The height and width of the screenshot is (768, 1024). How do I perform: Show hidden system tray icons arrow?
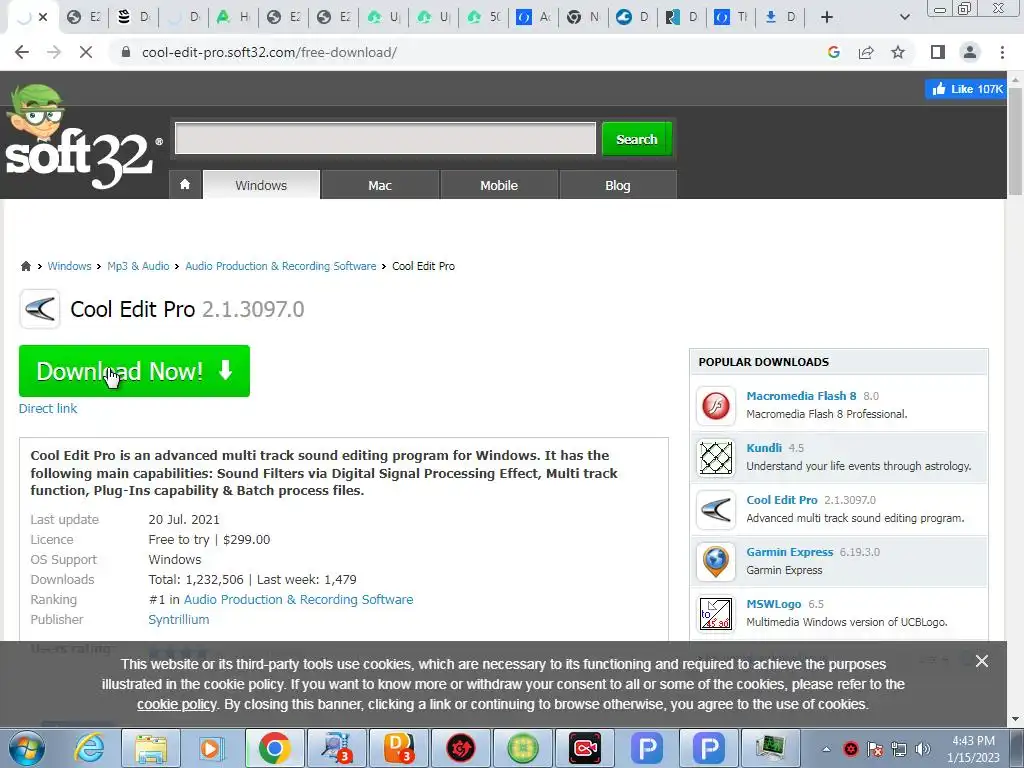[826, 749]
